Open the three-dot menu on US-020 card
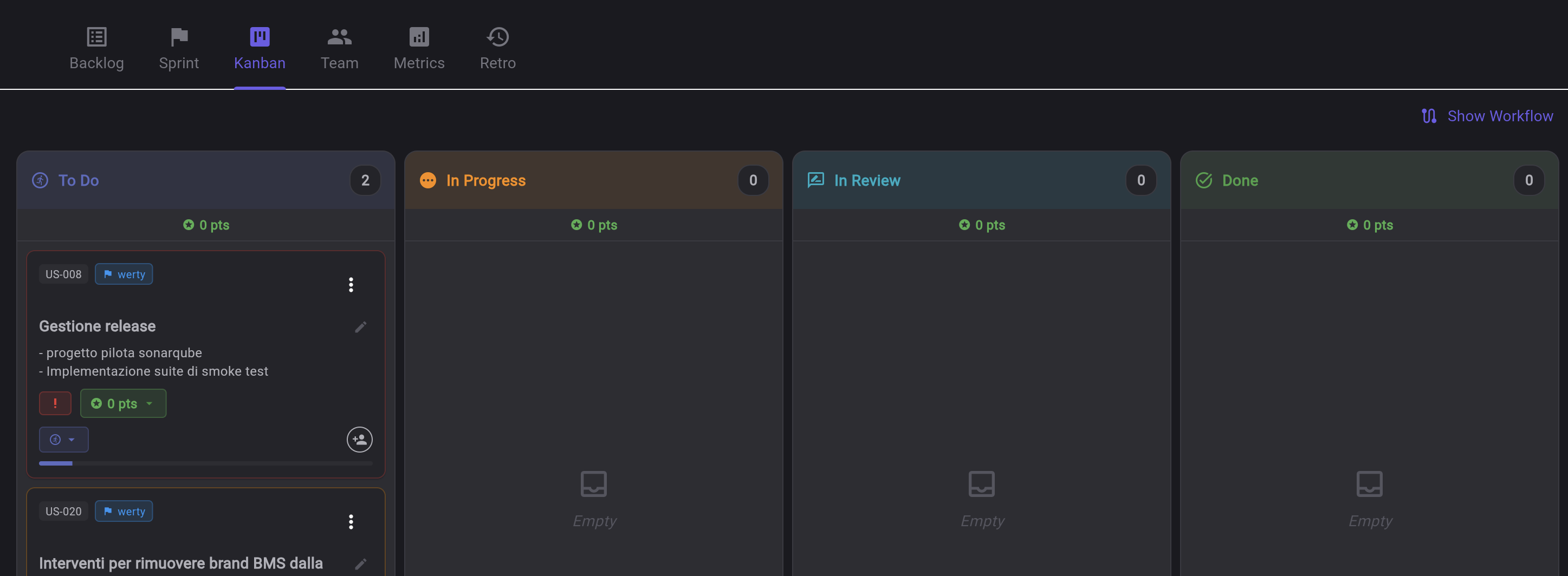This screenshot has height=576, width=1568. (351, 522)
